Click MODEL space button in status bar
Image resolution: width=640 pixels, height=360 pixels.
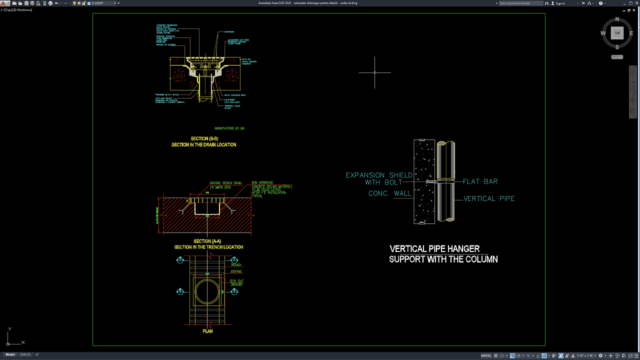click(x=486, y=356)
